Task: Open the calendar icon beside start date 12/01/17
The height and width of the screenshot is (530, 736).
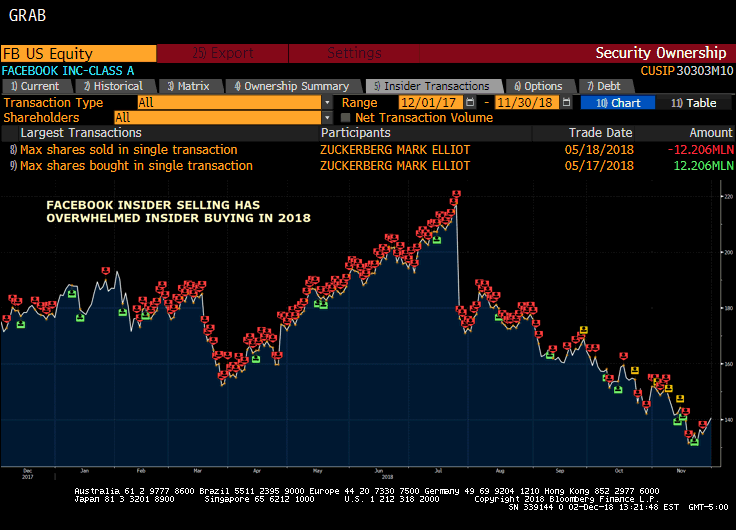Action: (x=470, y=102)
